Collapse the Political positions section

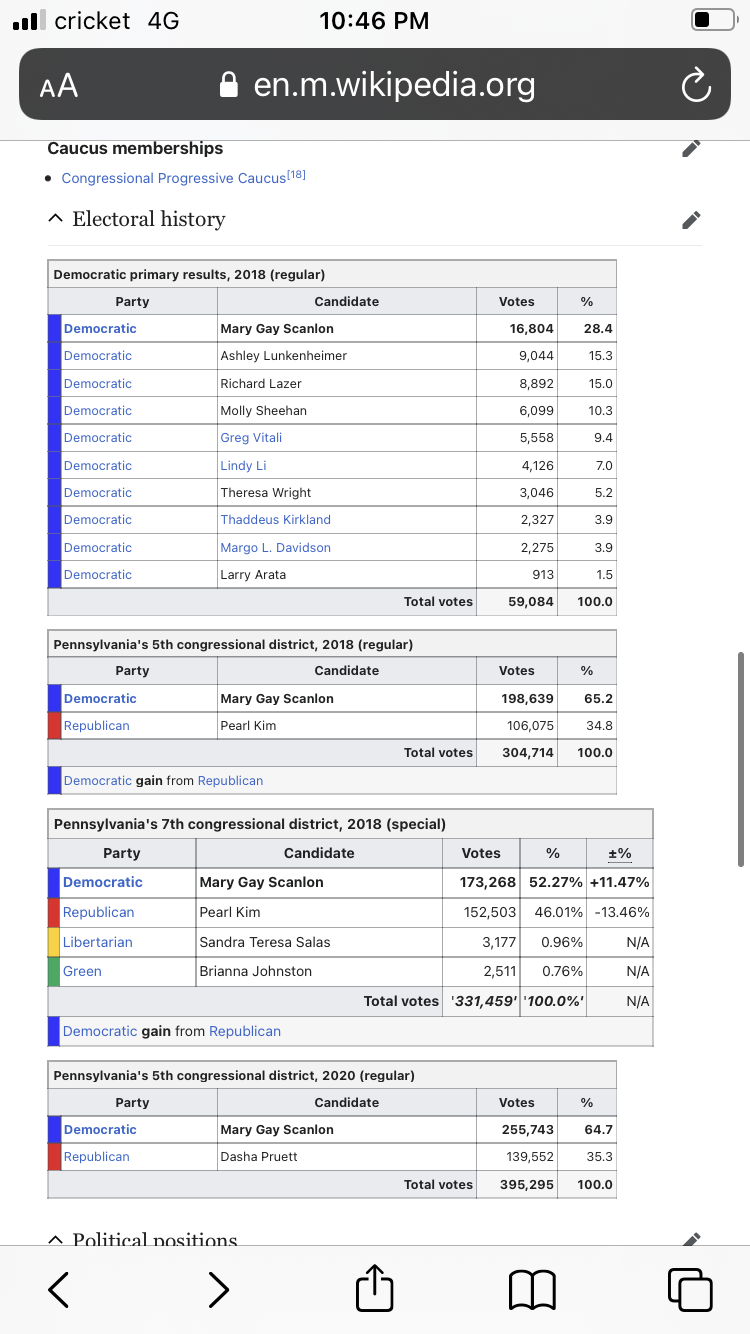(56, 1240)
